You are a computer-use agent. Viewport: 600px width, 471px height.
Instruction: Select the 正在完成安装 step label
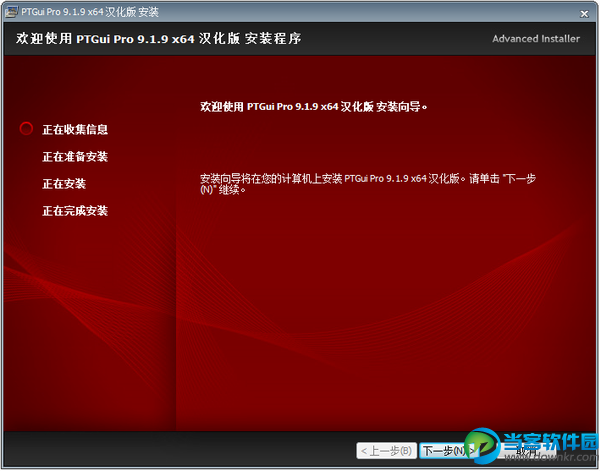click(75, 211)
